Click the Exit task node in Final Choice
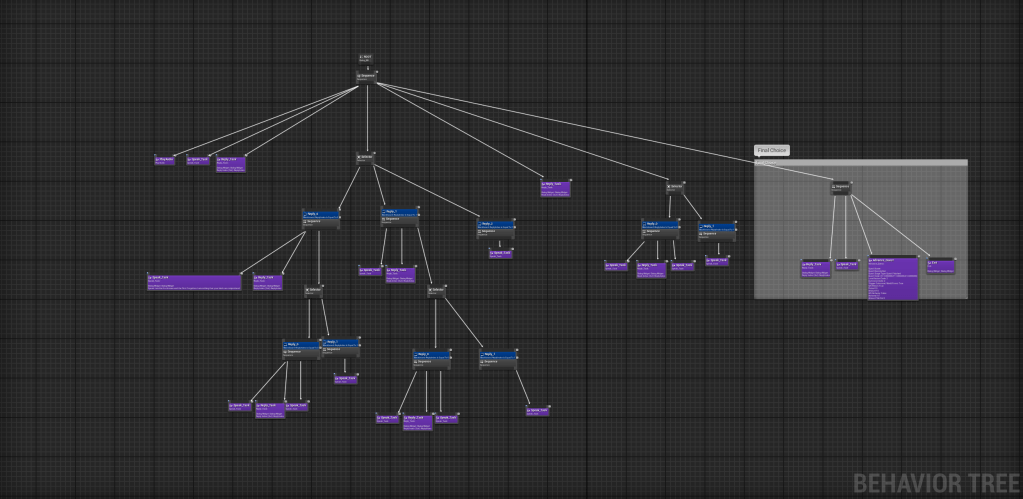This screenshot has height=499, width=1023. pos(940,266)
